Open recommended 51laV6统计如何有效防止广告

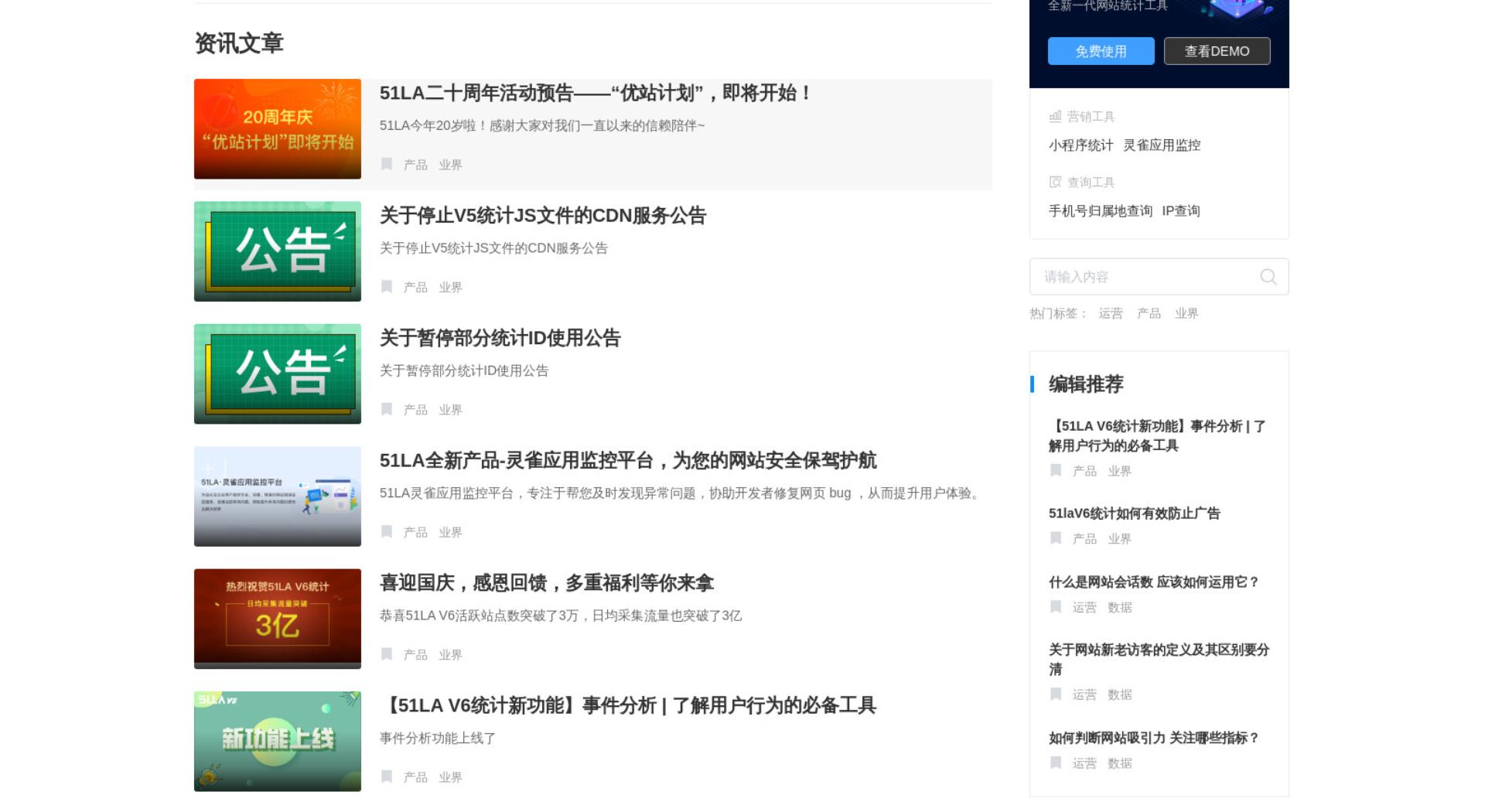(x=1134, y=513)
